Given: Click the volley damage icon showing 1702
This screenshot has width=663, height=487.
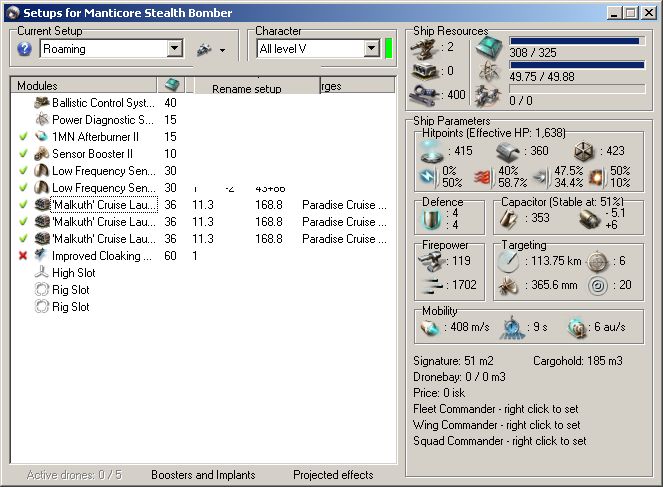Looking at the screenshot, I should click(x=433, y=286).
